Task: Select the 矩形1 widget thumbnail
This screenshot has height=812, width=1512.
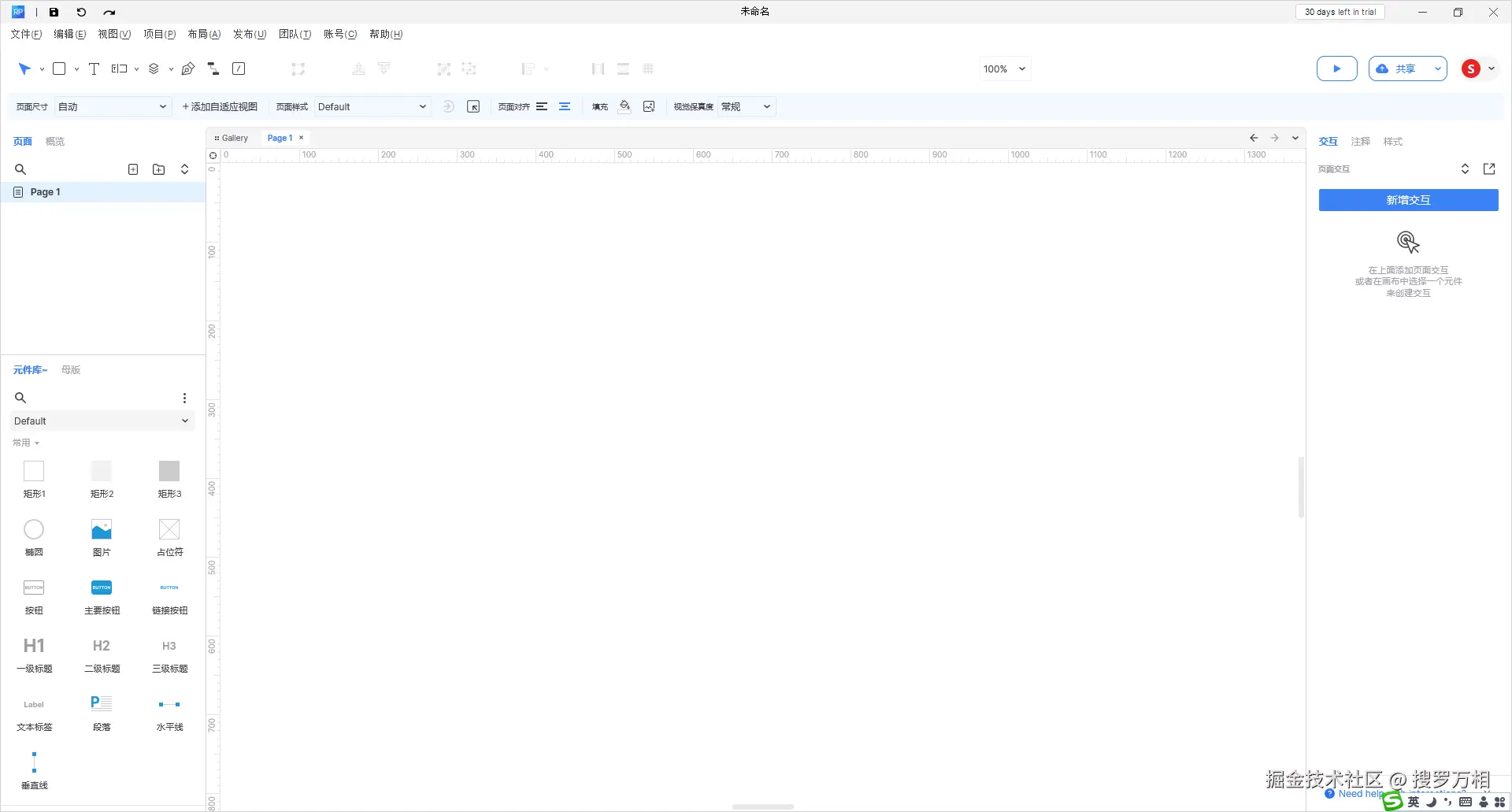Action: (x=34, y=471)
